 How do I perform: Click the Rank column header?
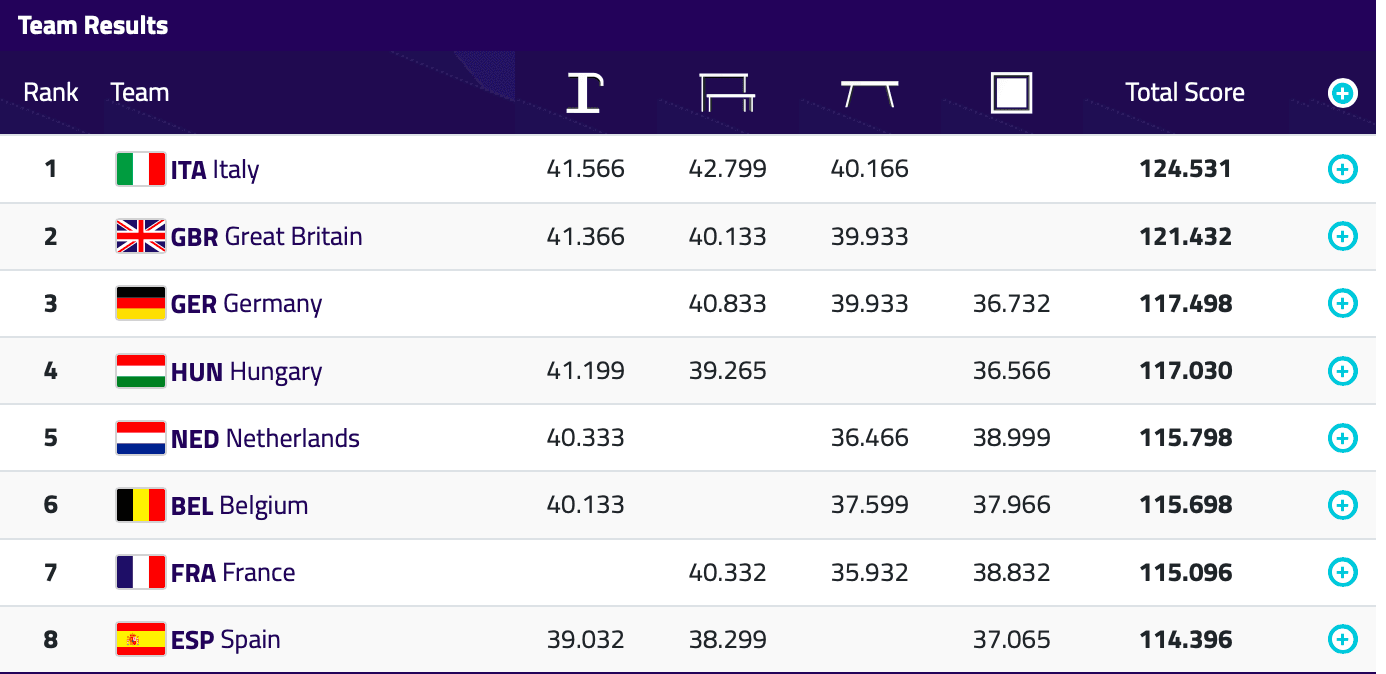51,93
